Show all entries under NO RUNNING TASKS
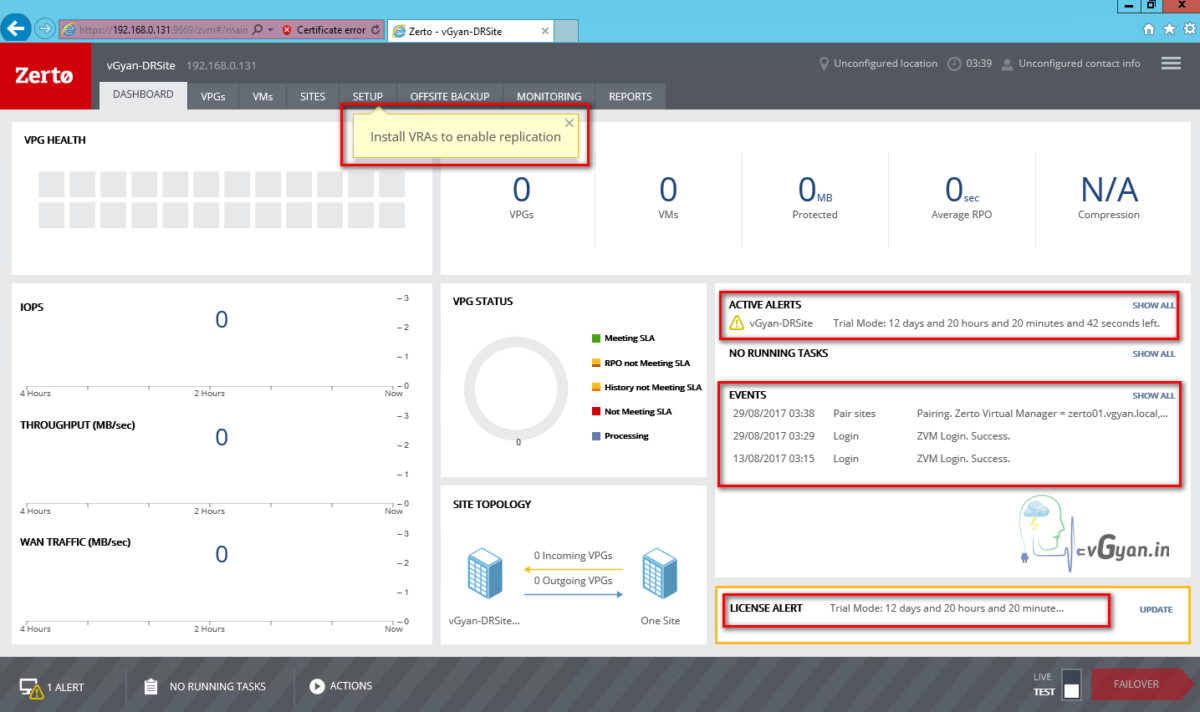 (1153, 353)
